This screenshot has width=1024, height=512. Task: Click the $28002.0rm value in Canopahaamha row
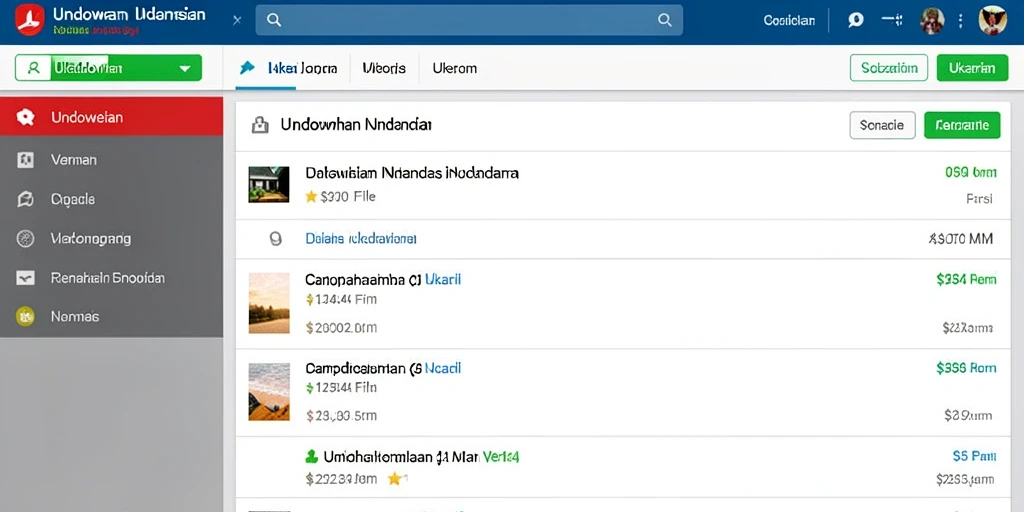pos(342,328)
